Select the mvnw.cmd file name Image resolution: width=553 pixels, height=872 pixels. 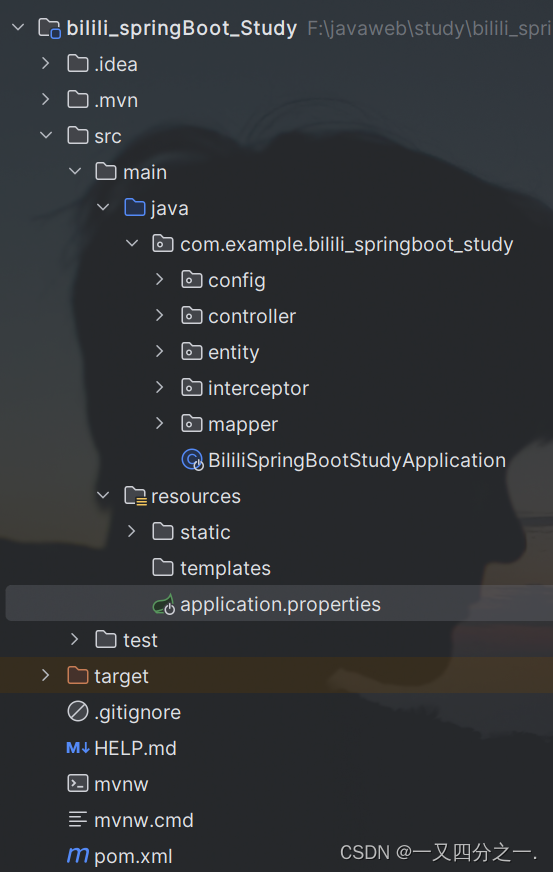pyautogui.click(x=144, y=820)
